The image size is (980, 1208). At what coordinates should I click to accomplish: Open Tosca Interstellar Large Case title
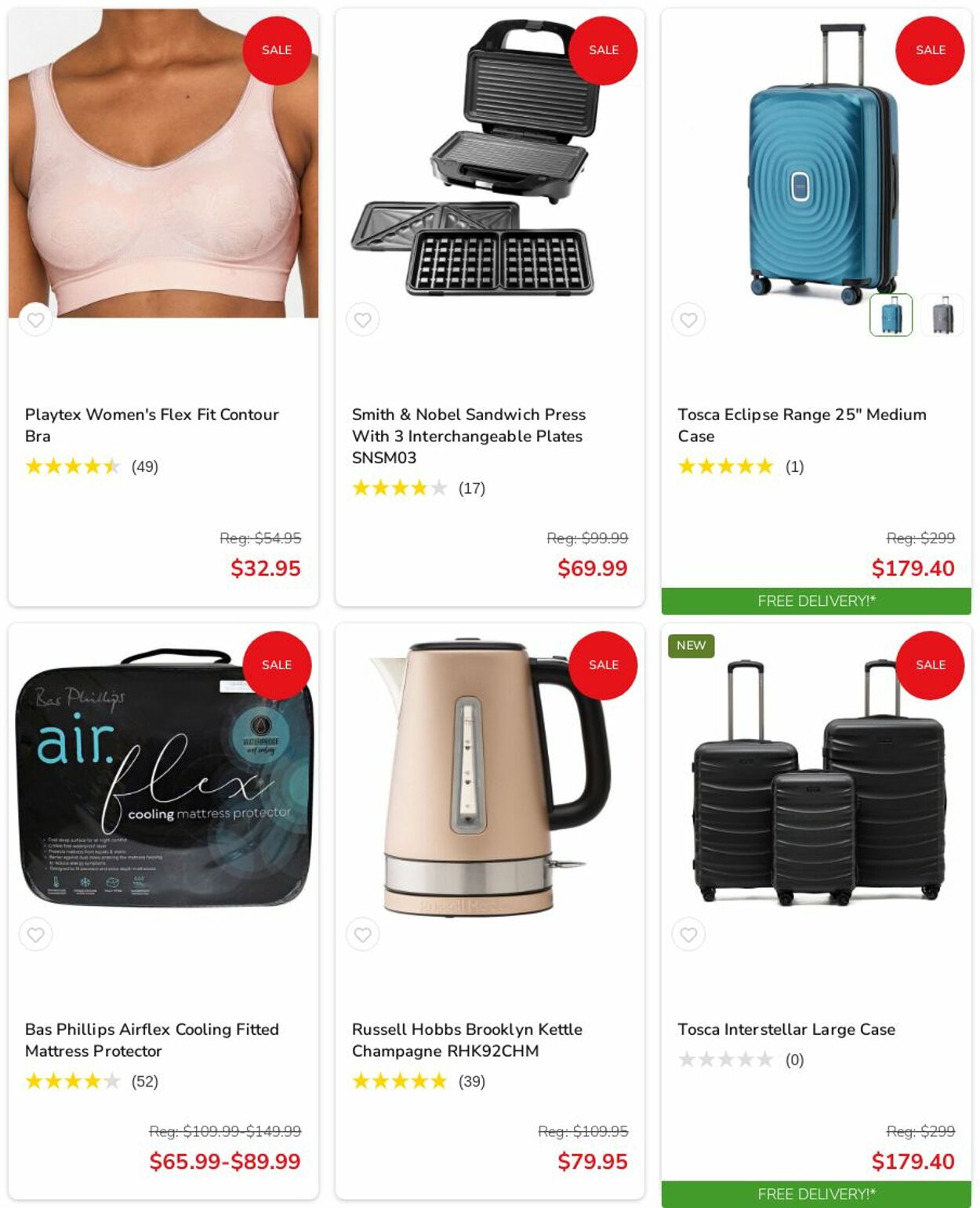(x=786, y=1029)
